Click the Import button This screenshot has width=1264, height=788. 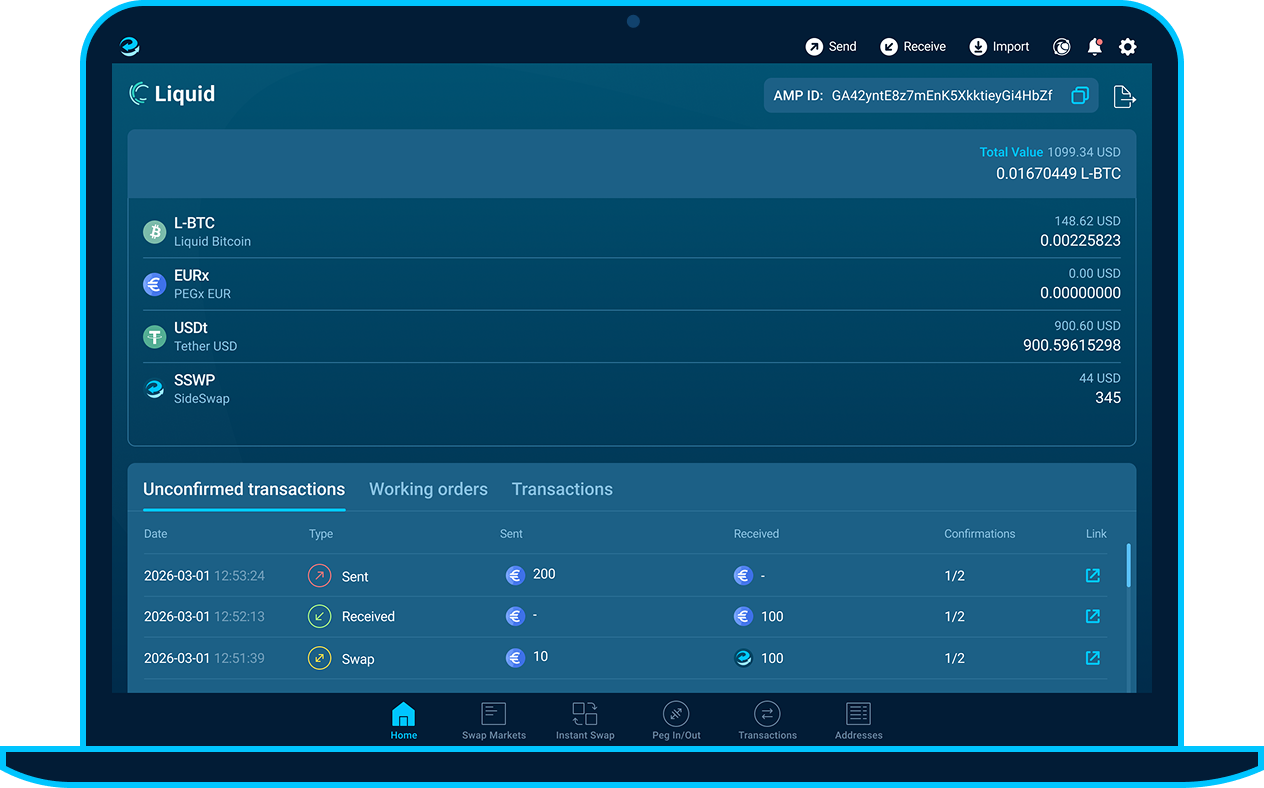pos(999,47)
